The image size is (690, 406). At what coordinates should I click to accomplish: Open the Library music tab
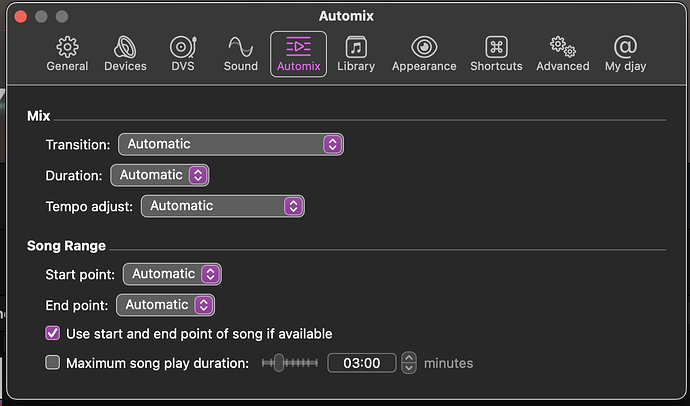click(356, 54)
